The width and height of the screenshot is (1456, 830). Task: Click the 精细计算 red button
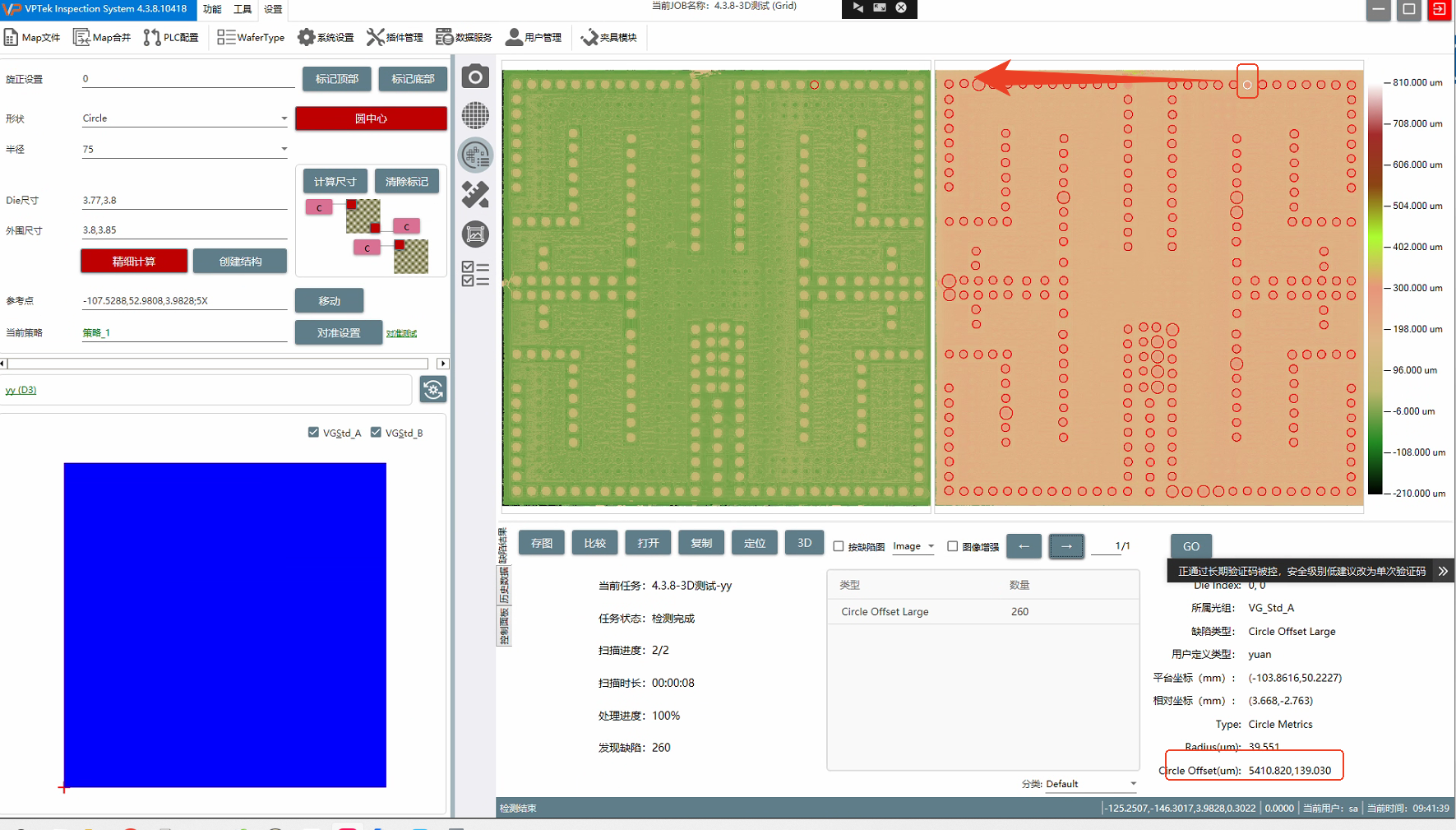(x=134, y=262)
